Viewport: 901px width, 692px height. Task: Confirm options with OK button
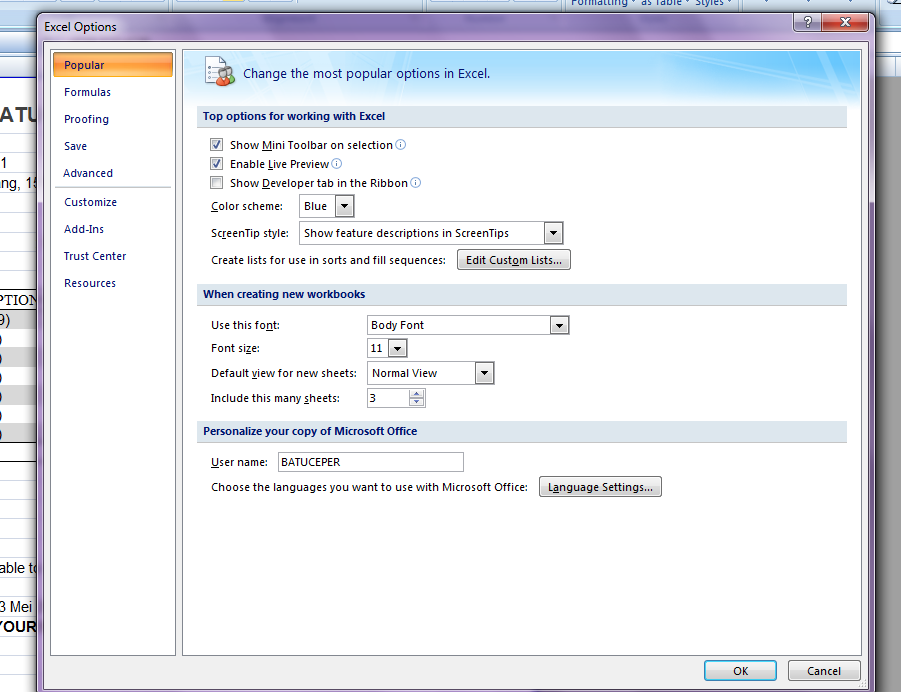coord(740,671)
